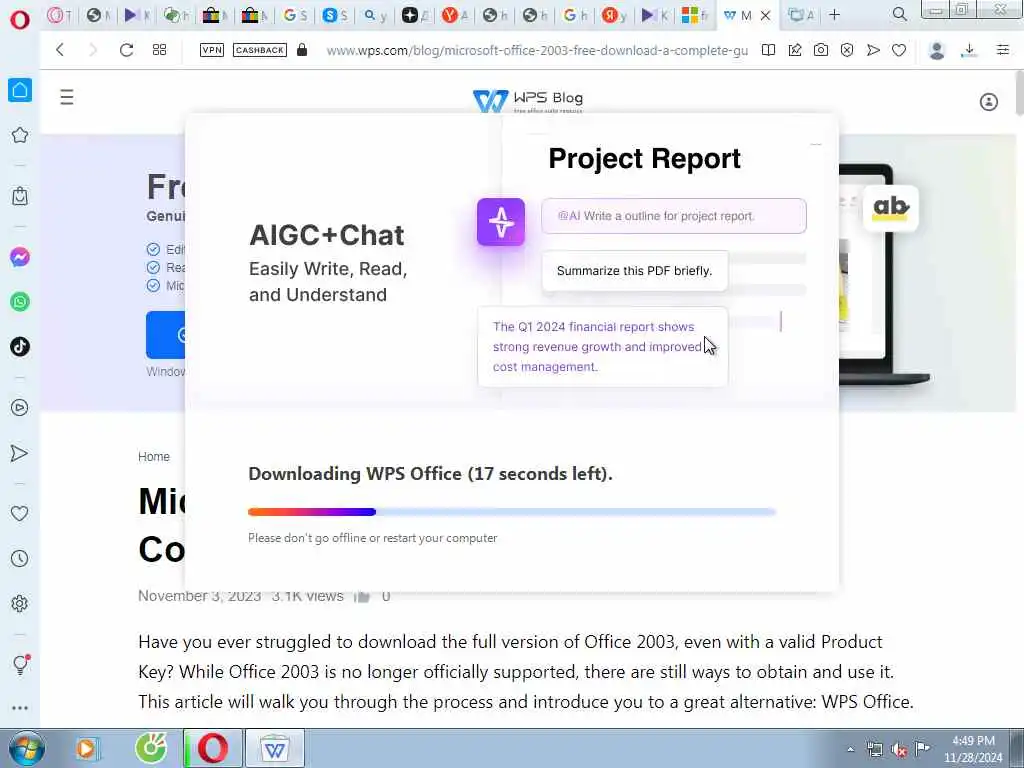The image size is (1024, 768).
Task: Switch to the last tab before plus button
Action: (x=801, y=15)
